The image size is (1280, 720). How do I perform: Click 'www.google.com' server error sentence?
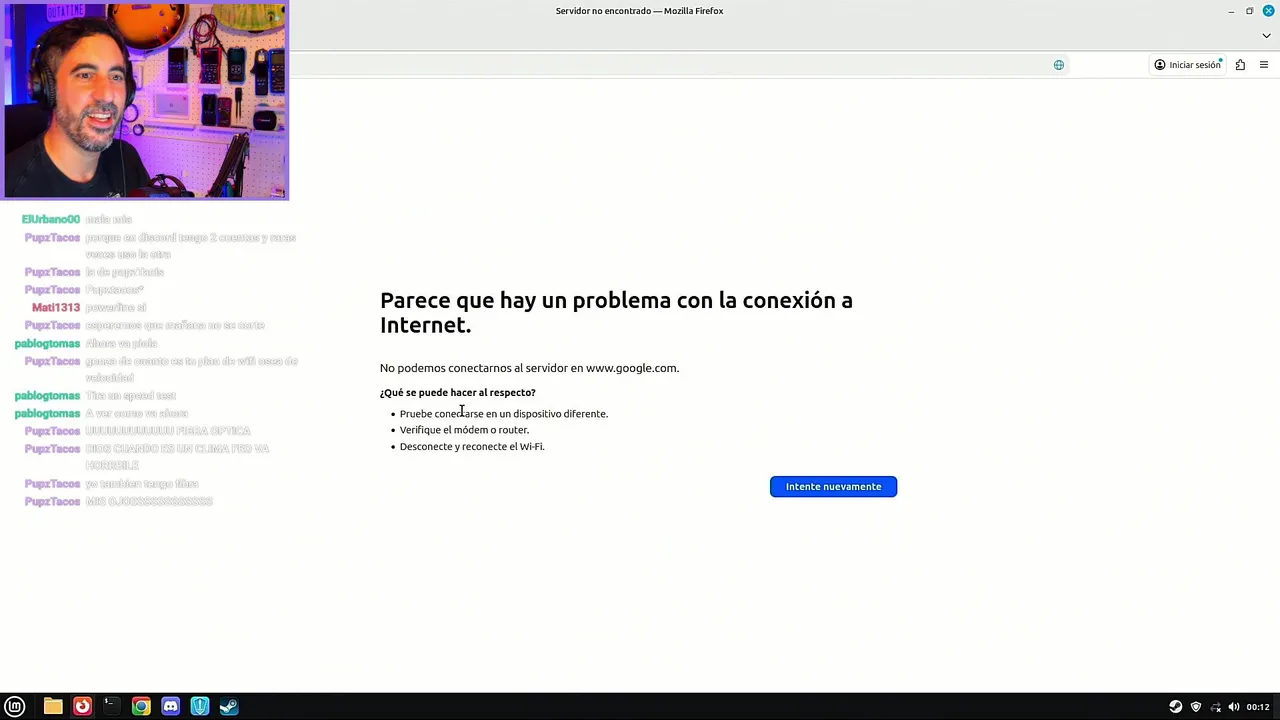529,368
